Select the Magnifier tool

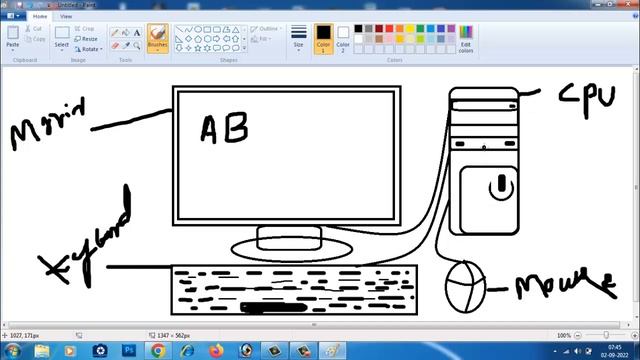click(x=137, y=45)
